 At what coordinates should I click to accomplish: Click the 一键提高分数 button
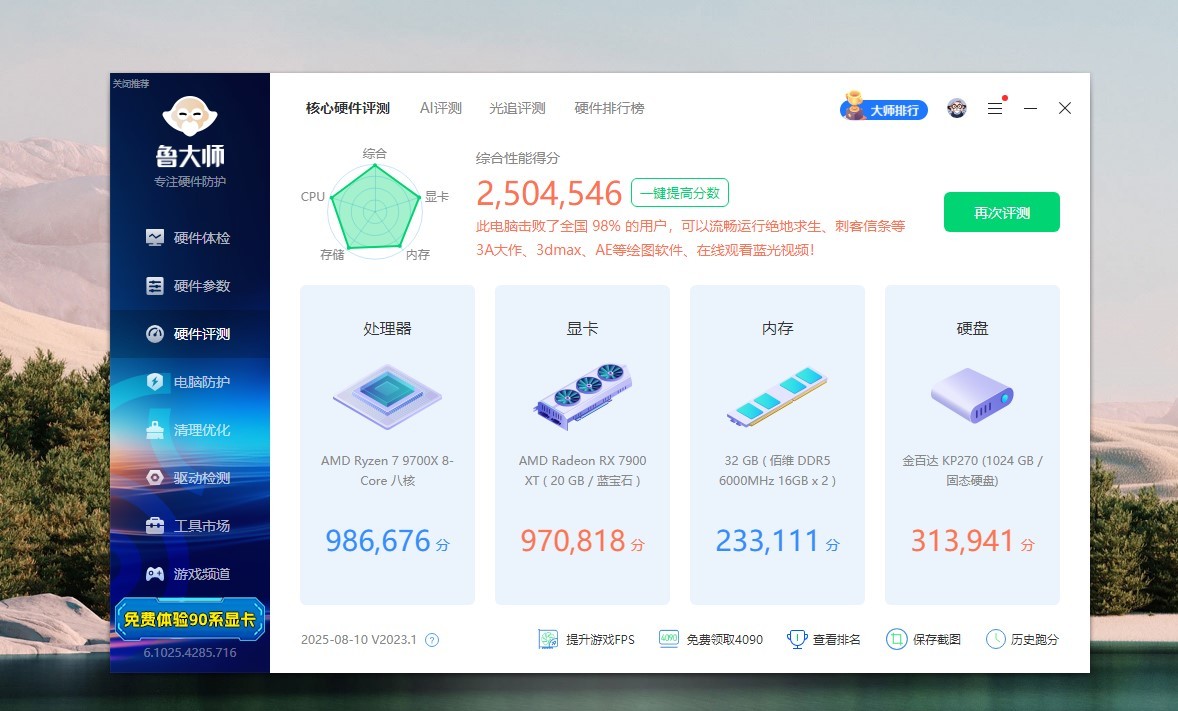pos(680,192)
